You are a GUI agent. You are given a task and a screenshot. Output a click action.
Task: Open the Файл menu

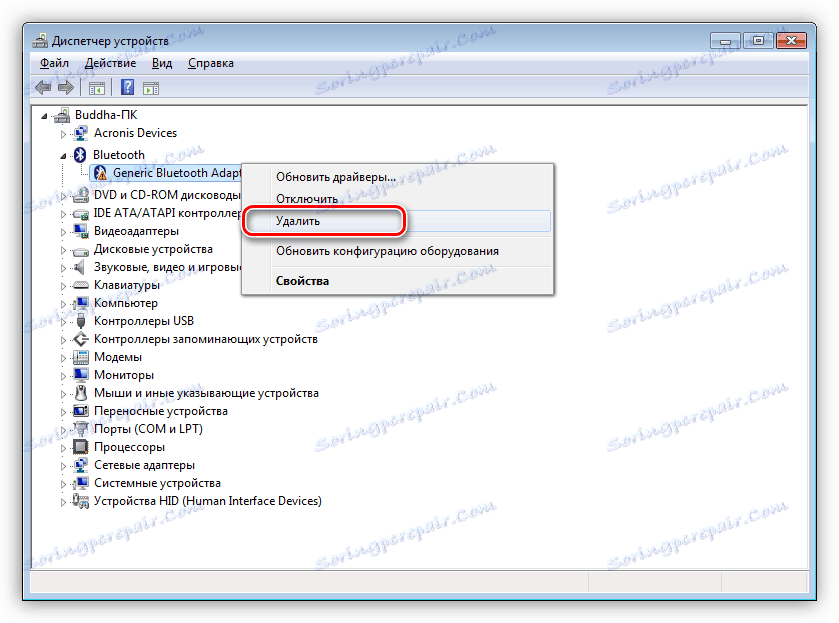(x=54, y=63)
